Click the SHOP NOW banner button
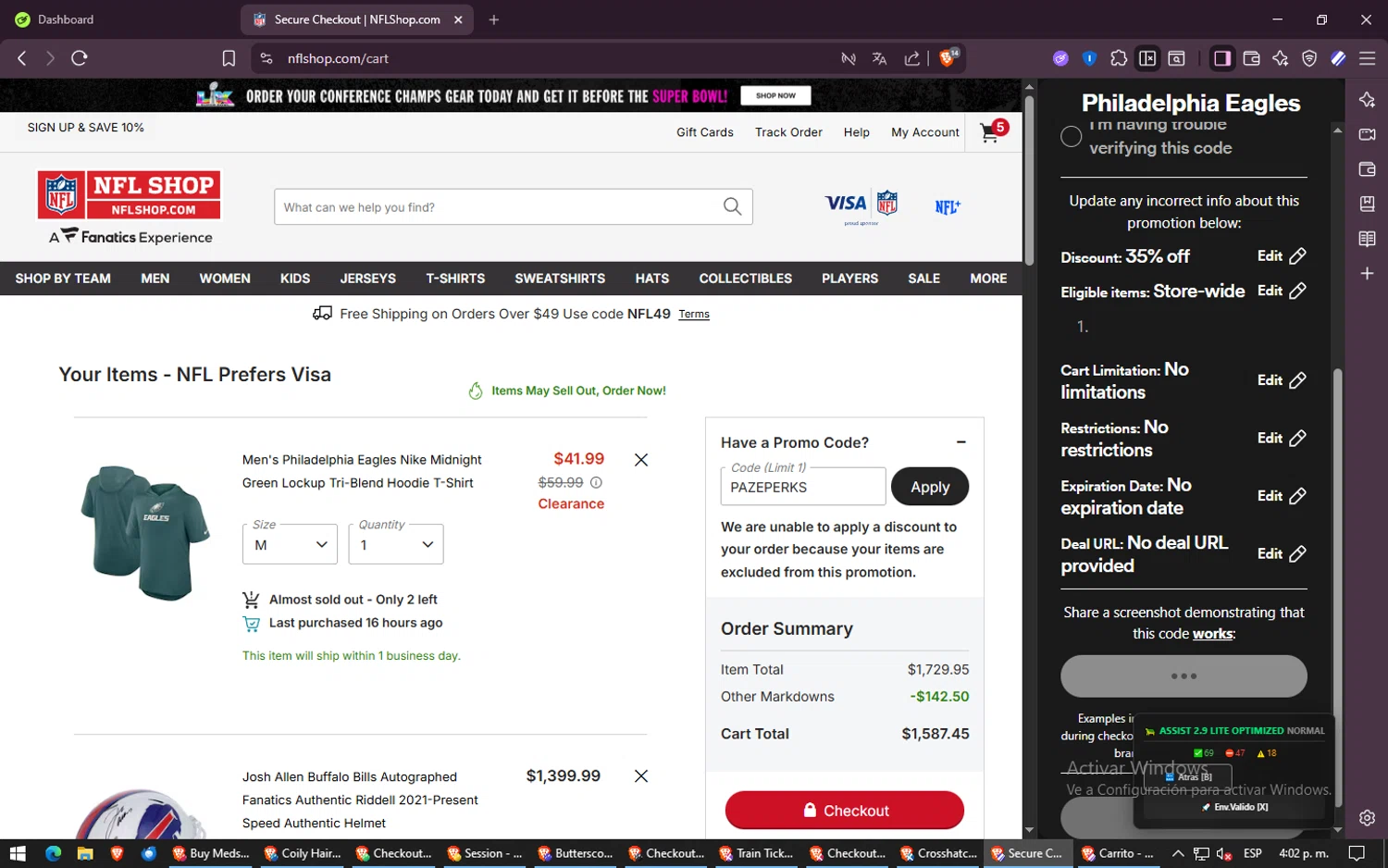Screen dimensions: 1388x868 [x=775, y=95]
